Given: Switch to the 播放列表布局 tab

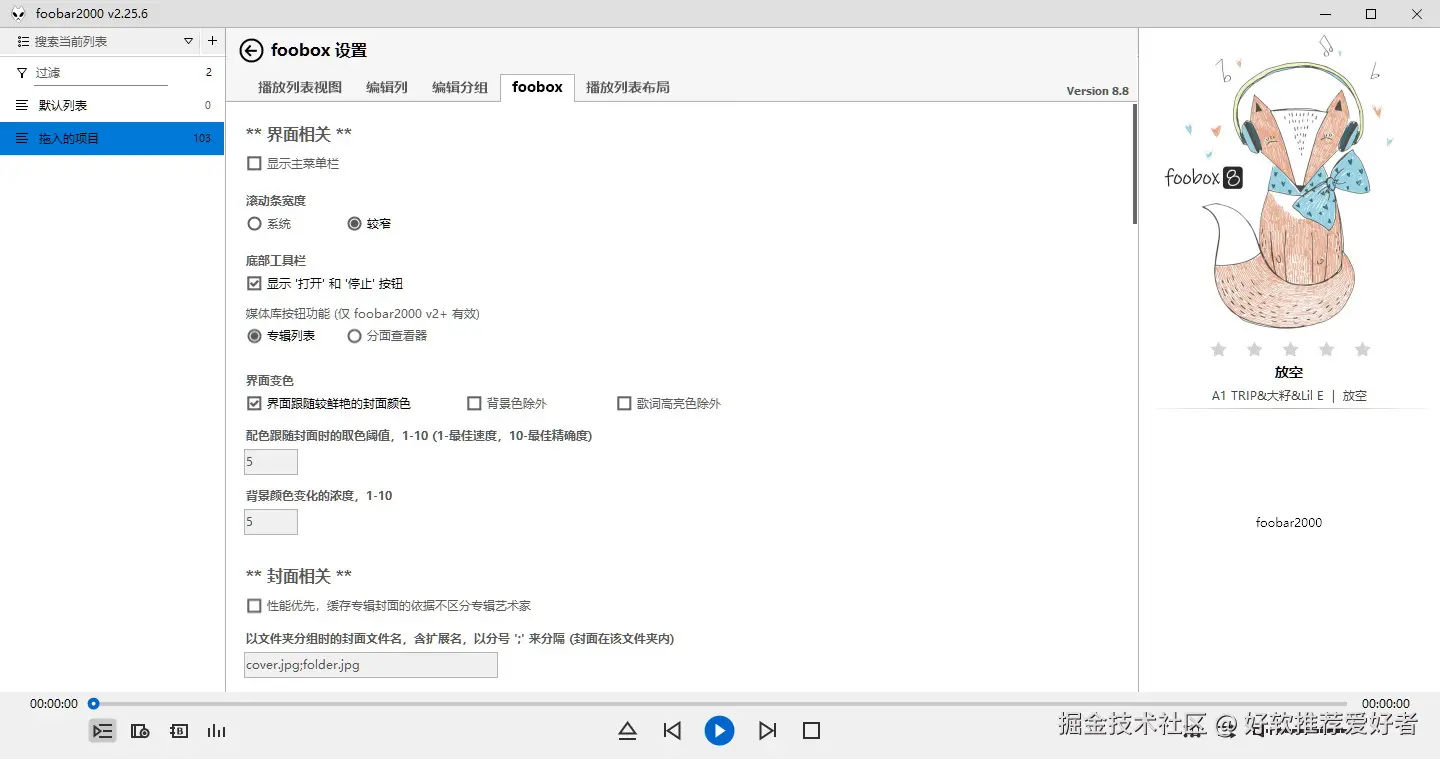Looking at the screenshot, I should [x=628, y=87].
